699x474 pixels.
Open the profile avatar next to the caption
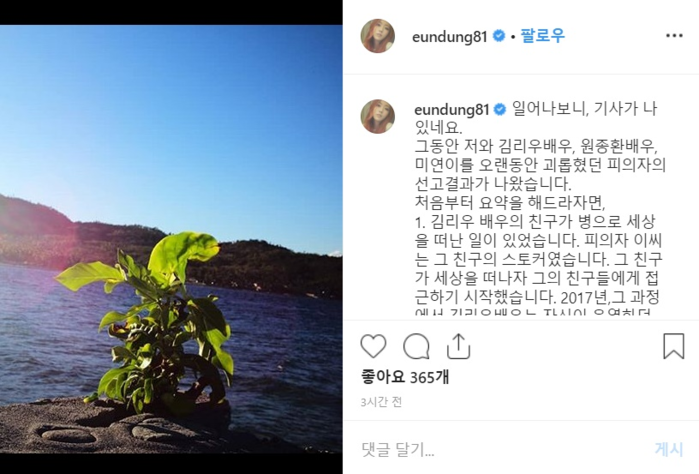pos(378,116)
